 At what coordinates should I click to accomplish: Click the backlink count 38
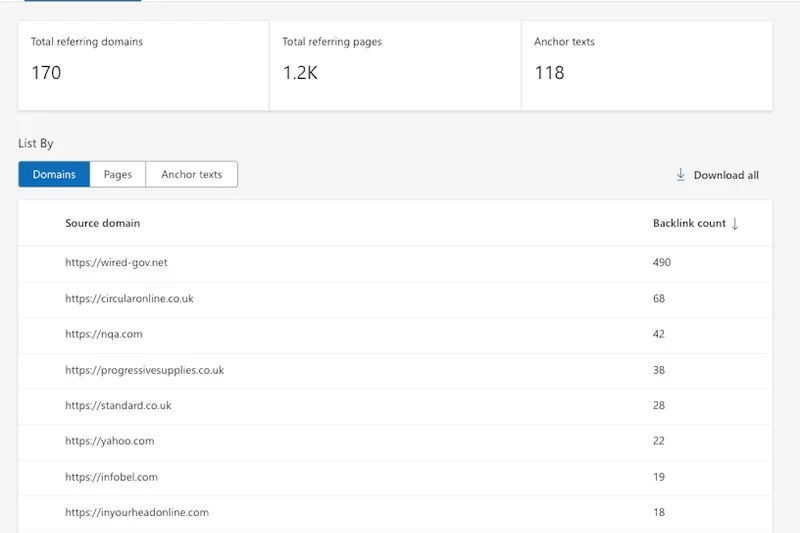(659, 370)
